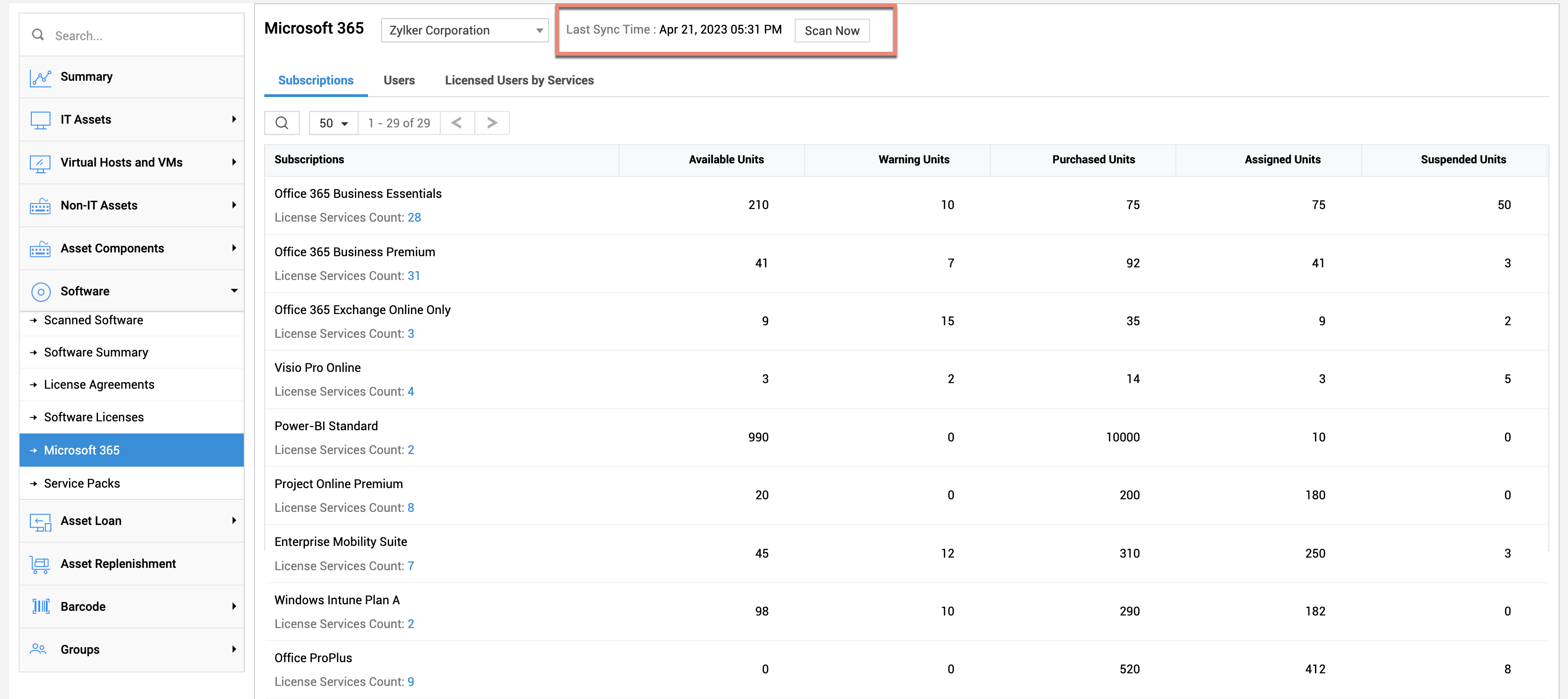Go to next page of subscriptions
Screen dimensions: 1568x699
click(x=492, y=123)
